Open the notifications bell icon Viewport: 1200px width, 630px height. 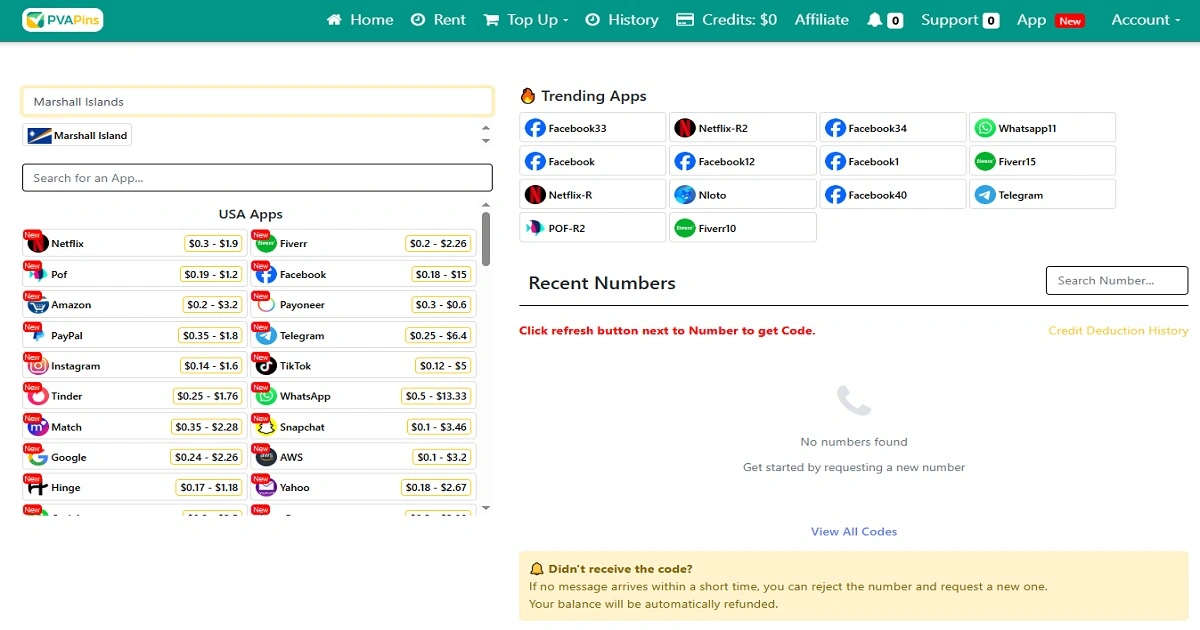click(875, 20)
